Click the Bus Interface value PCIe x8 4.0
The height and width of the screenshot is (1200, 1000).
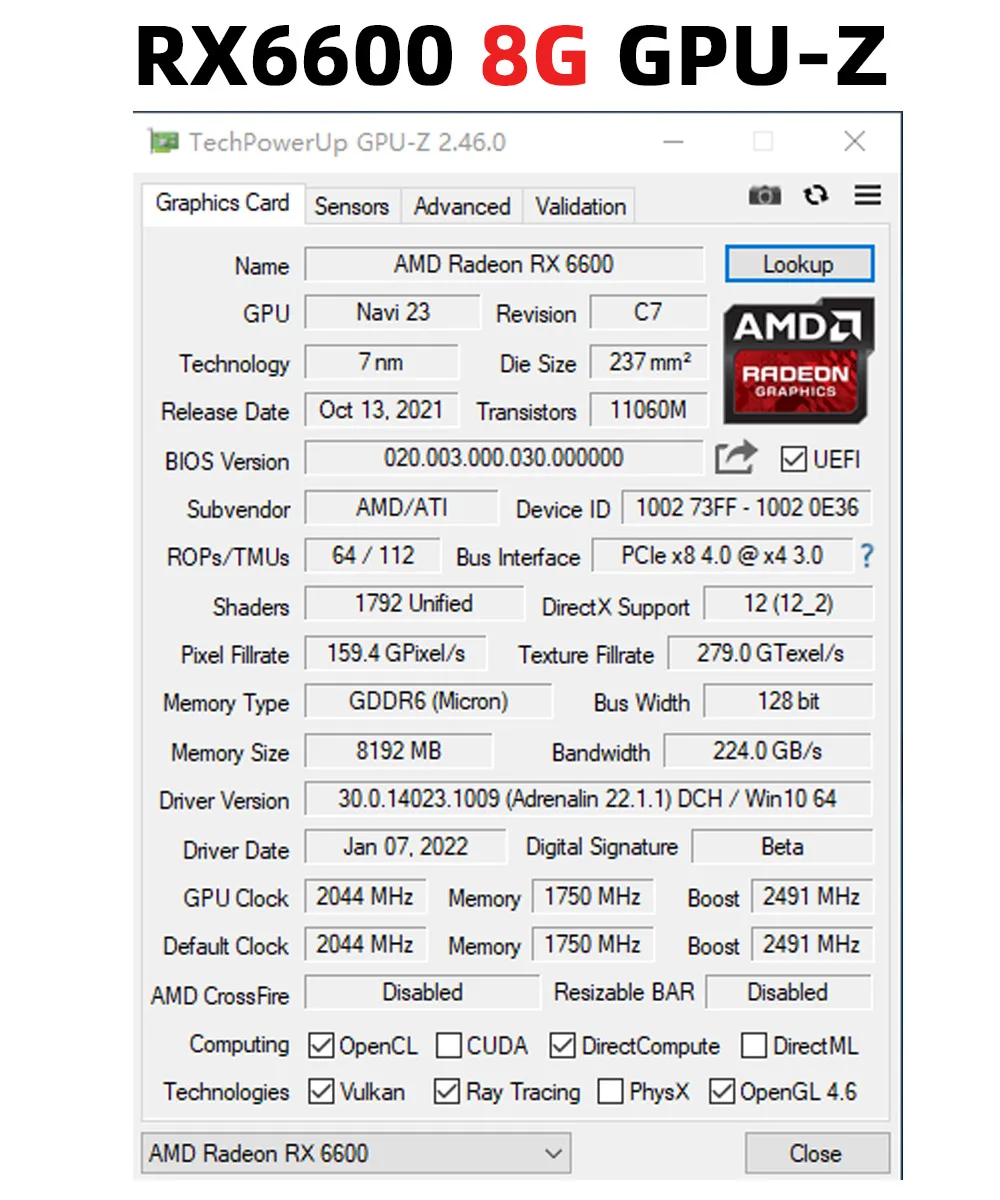pyautogui.click(x=722, y=556)
